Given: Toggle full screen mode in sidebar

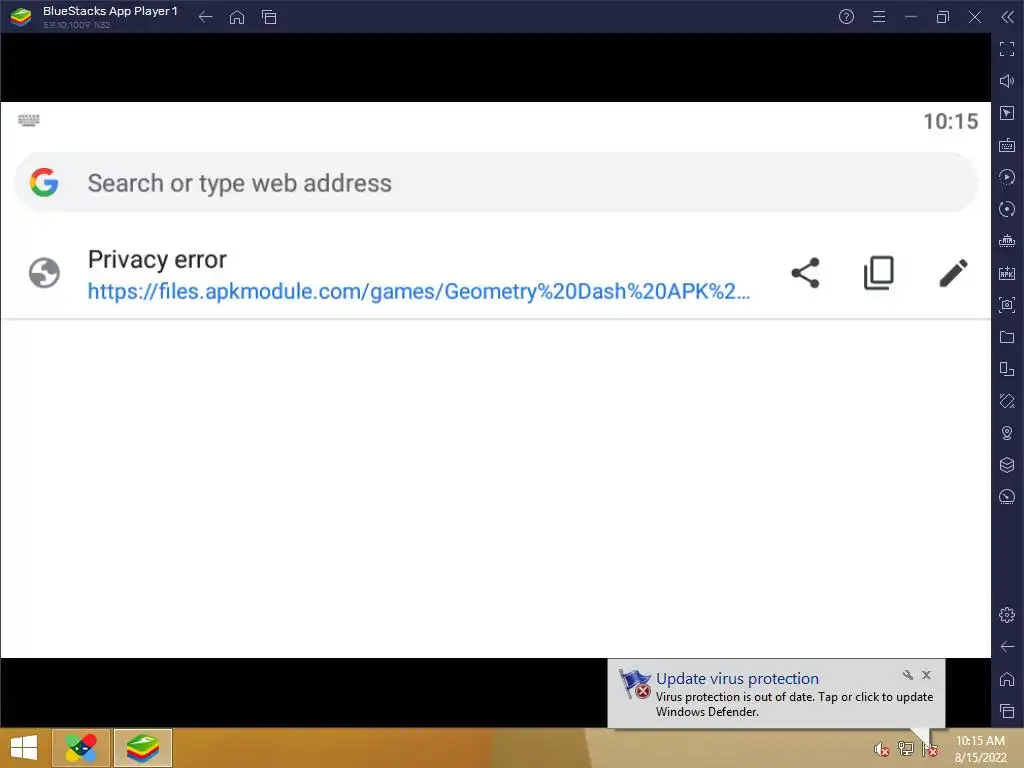Looking at the screenshot, I should (1007, 49).
